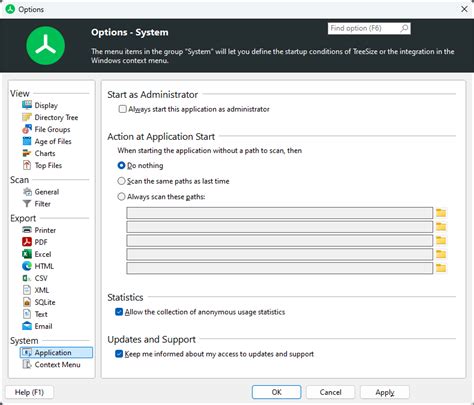Browse folder for second scan path
The width and height of the screenshot is (474, 405).
pyautogui.click(x=441, y=227)
